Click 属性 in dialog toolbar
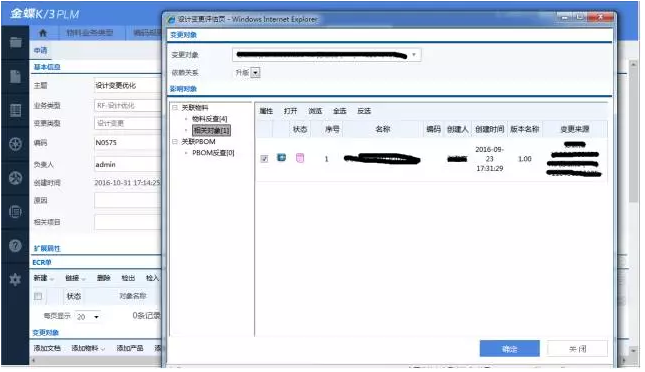This screenshot has width=645, height=372. pos(267,111)
